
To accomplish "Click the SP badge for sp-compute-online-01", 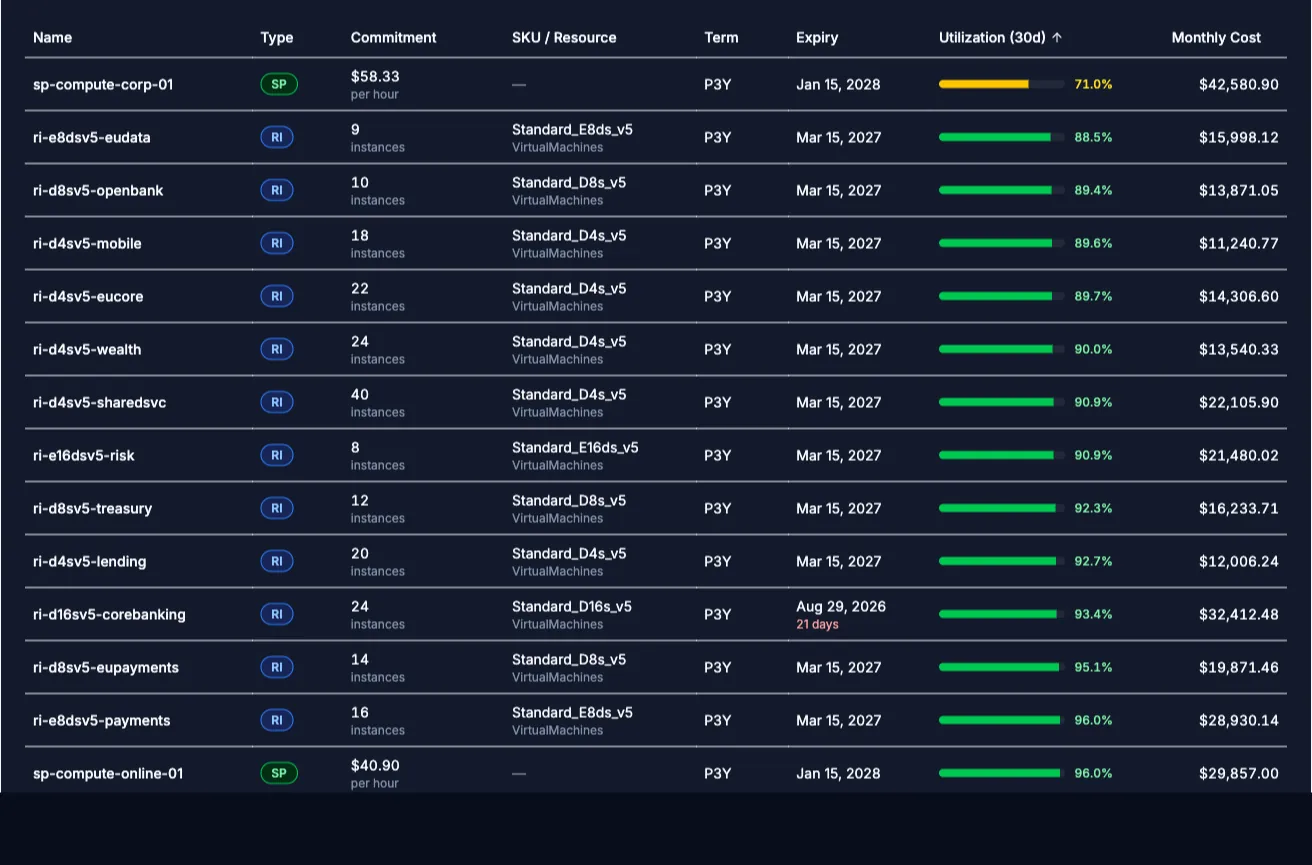I will coord(279,773).
